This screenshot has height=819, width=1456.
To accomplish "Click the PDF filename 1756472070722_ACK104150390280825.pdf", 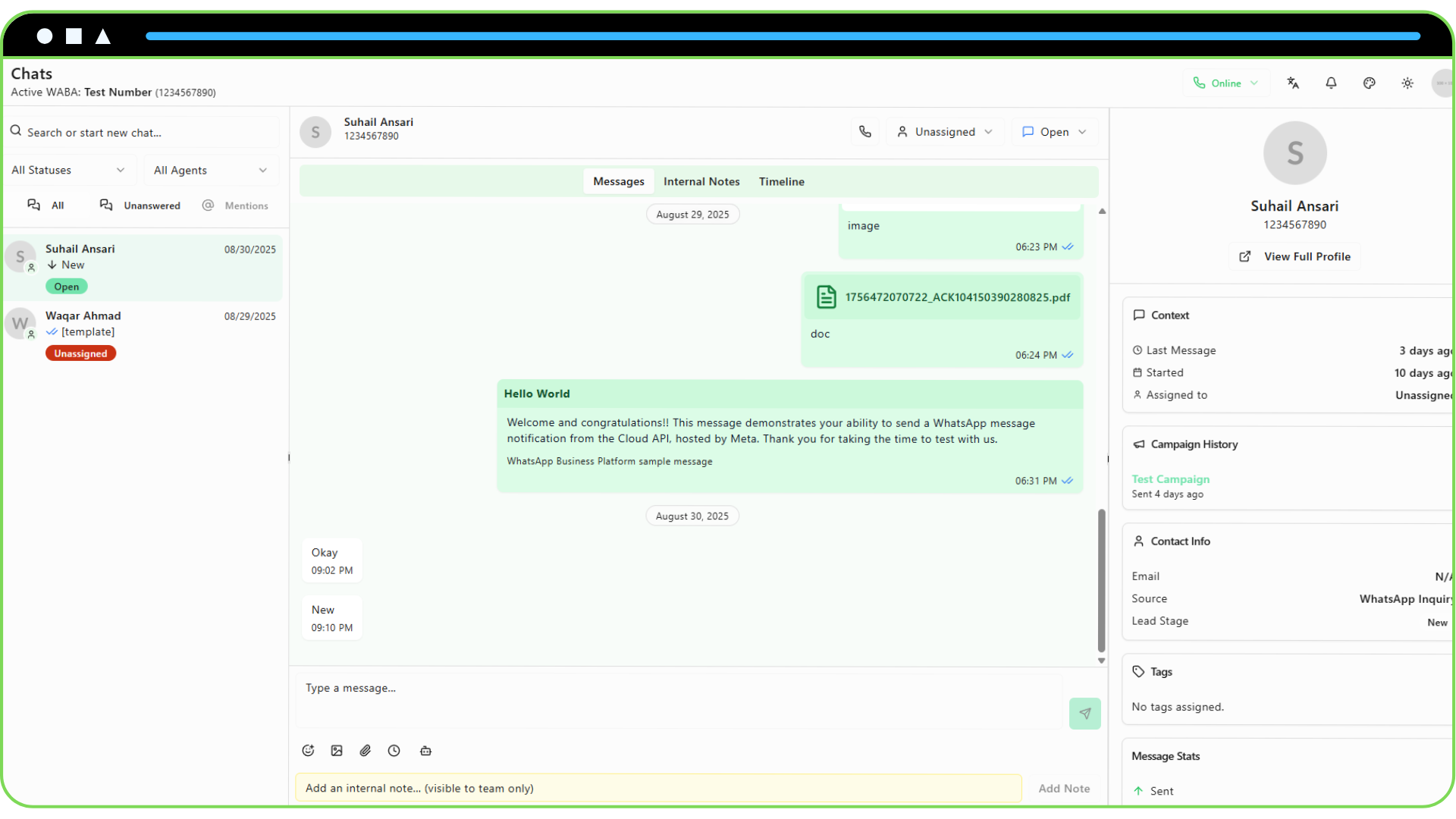I will coord(957,297).
